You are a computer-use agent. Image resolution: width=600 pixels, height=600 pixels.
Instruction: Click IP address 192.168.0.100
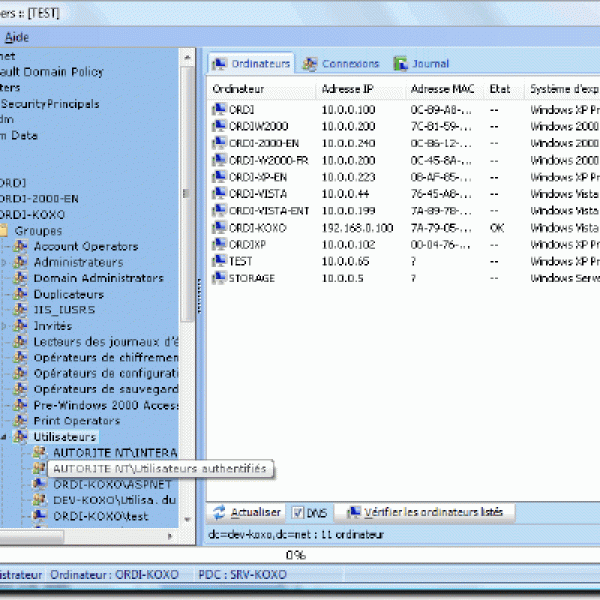tap(357, 228)
